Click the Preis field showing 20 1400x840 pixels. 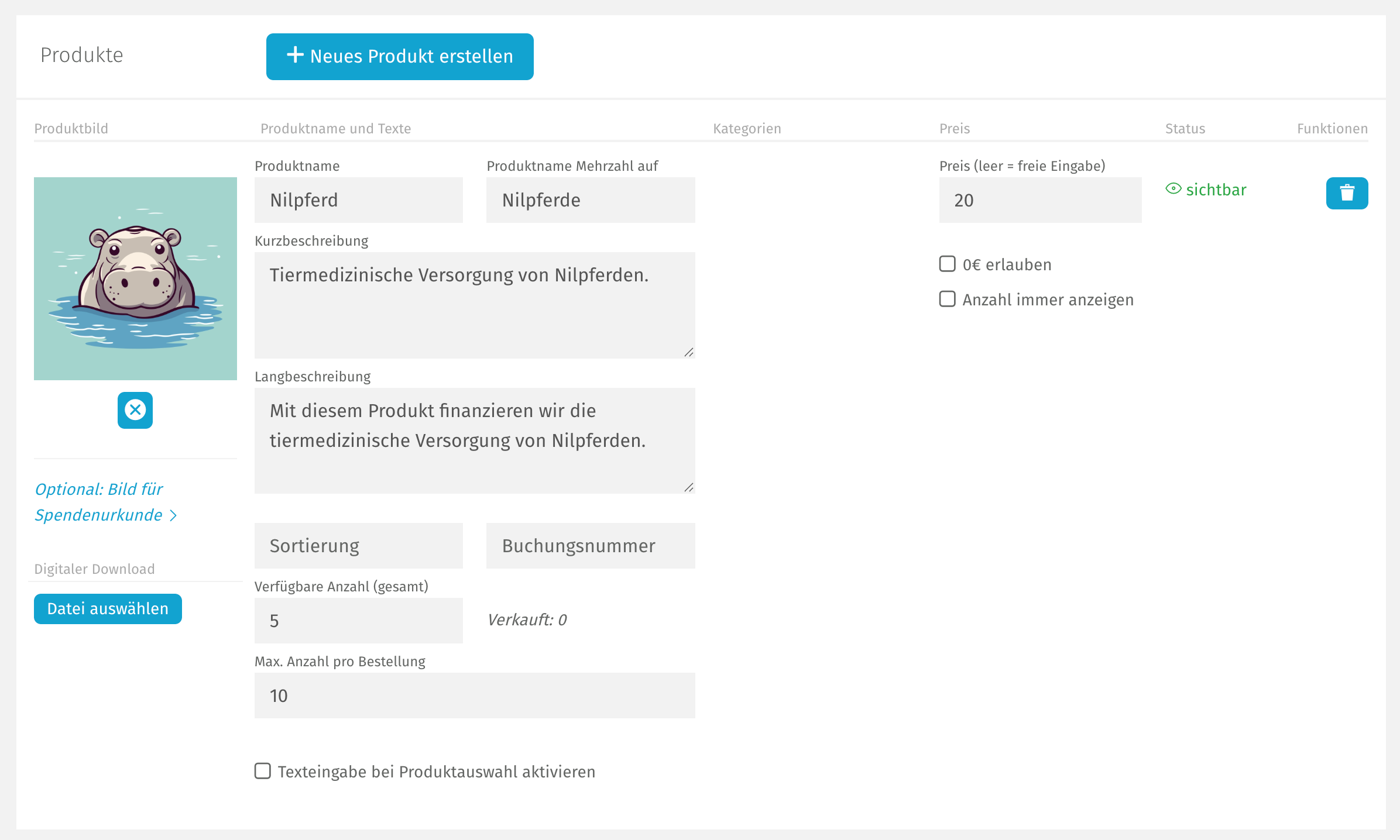[x=1039, y=200]
